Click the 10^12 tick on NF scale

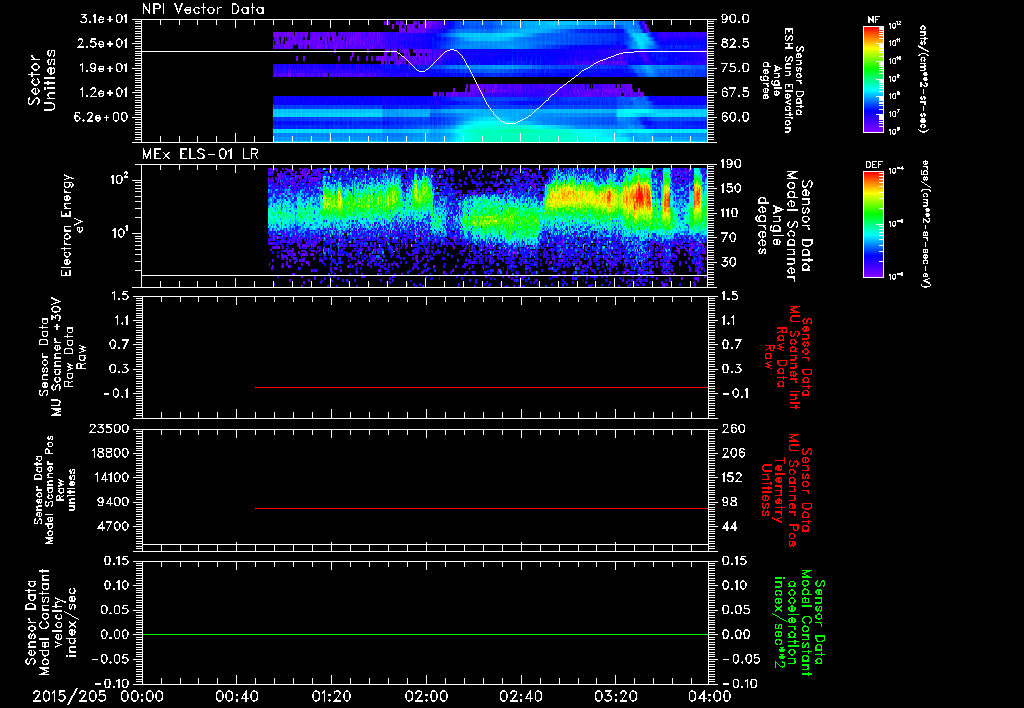coord(895,25)
